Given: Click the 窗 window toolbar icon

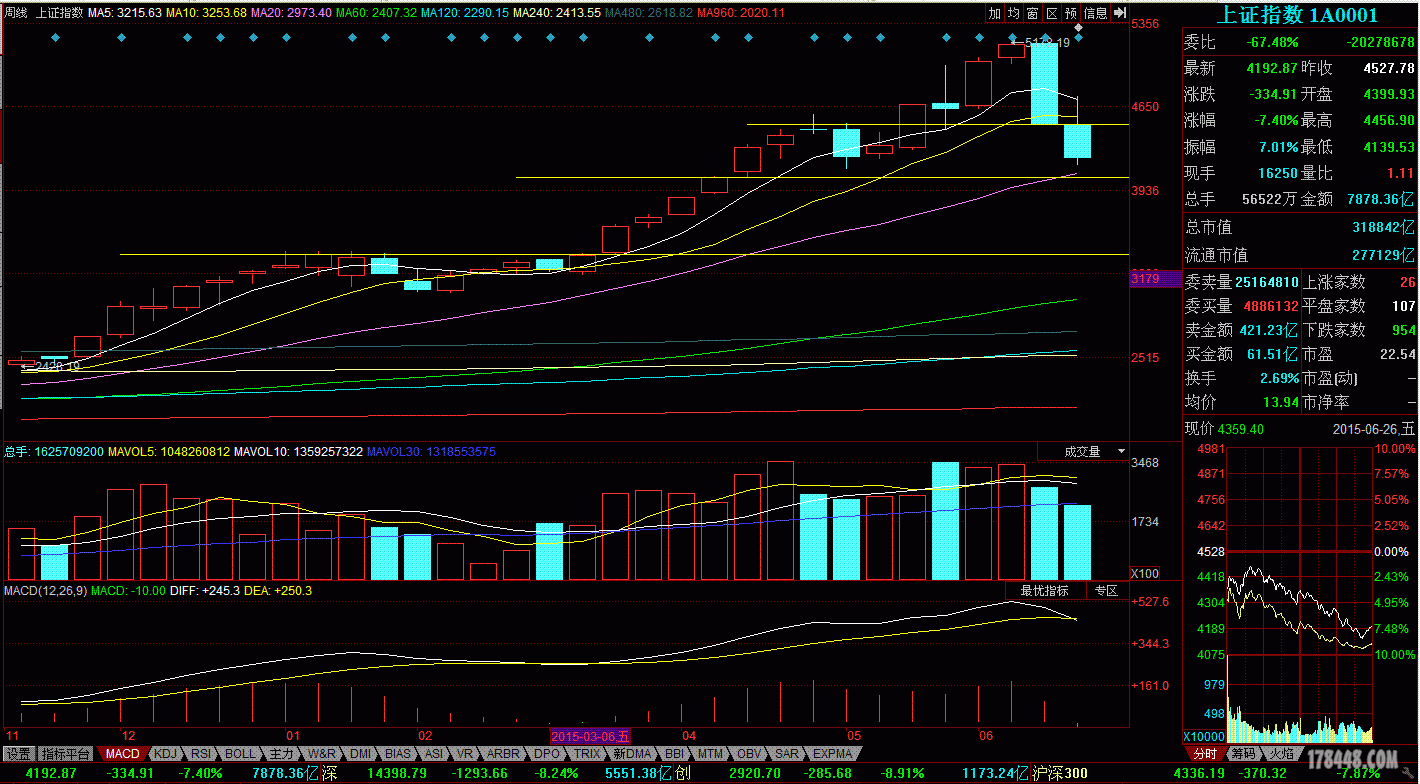Looking at the screenshot, I should coord(1032,13).
